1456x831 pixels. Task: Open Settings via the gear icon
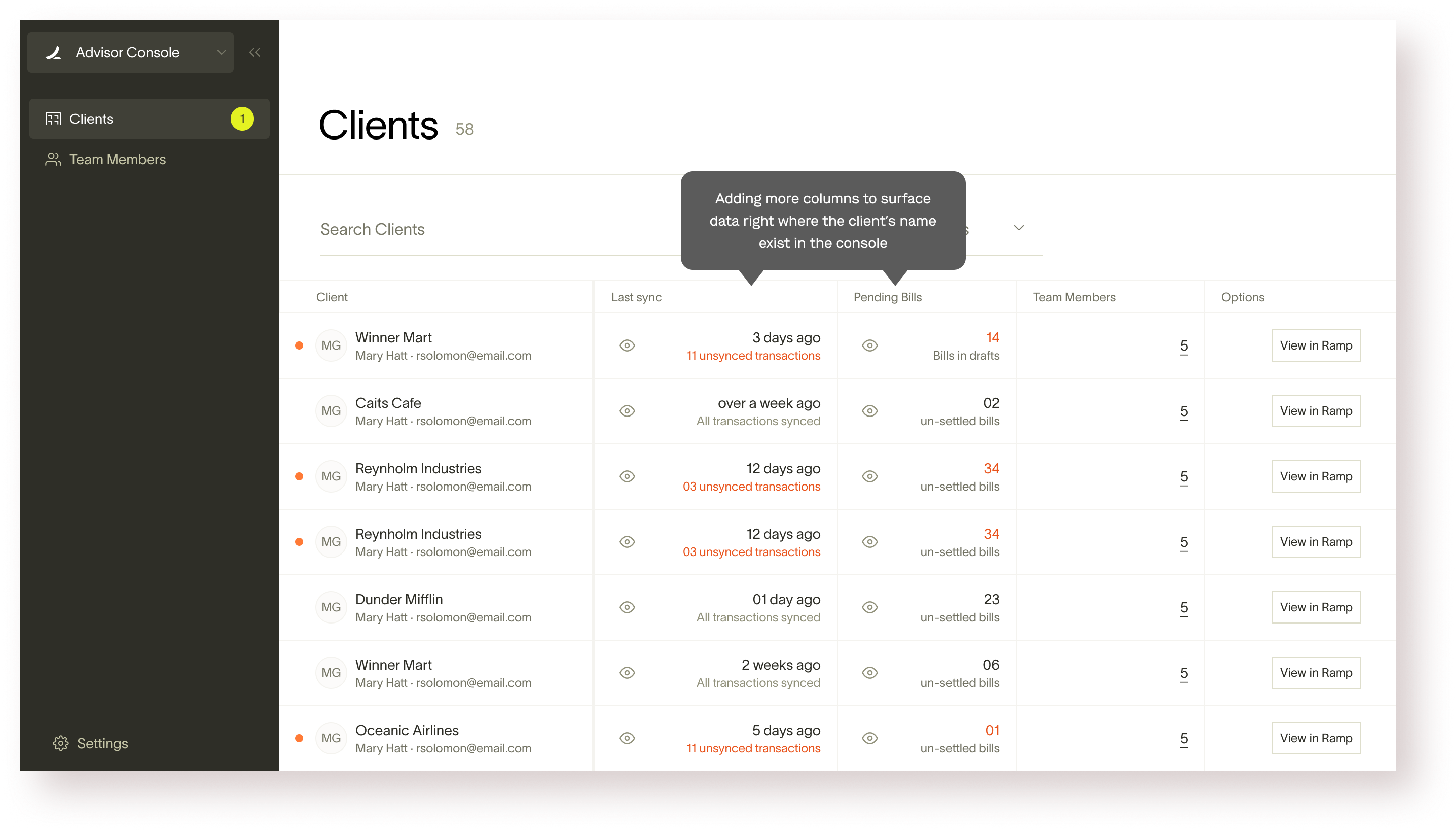[x=60, y=743]
